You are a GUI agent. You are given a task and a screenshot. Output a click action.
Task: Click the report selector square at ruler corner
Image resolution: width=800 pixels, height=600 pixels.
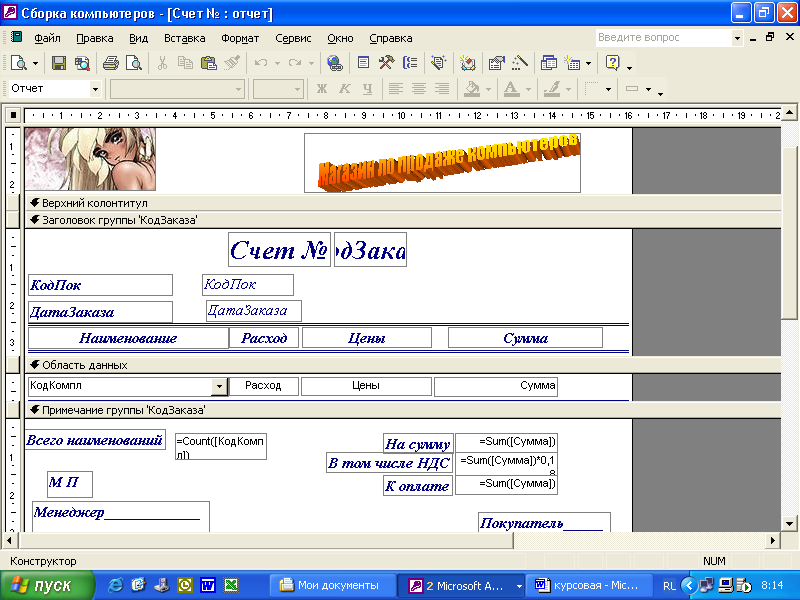(x=13, y=115)
